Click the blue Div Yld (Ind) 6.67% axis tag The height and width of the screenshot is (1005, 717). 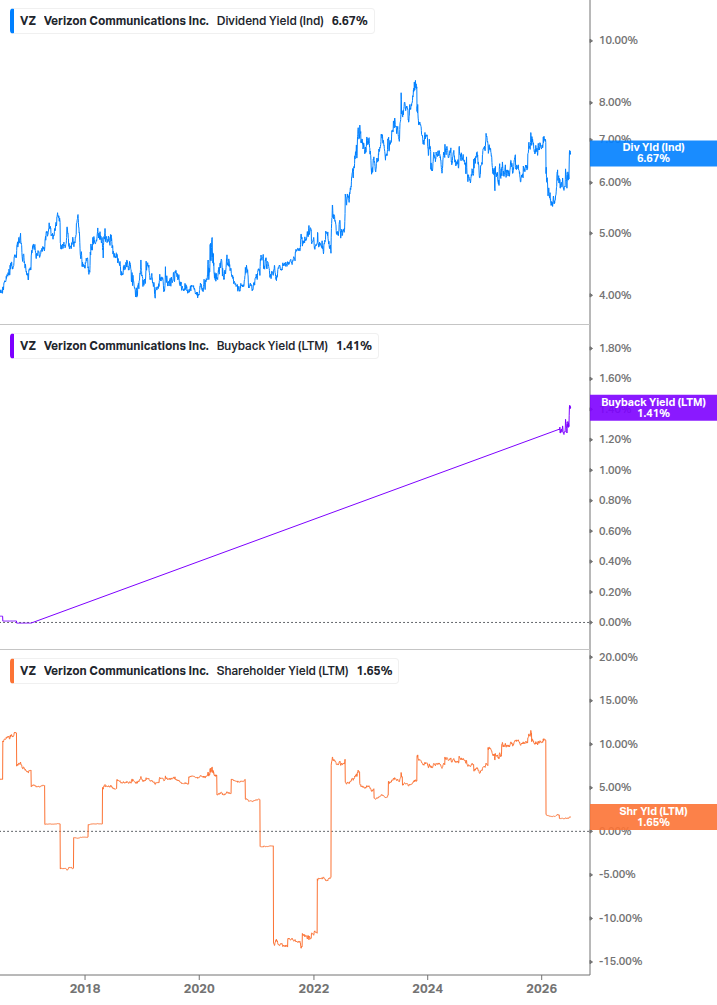coord(653,153)
